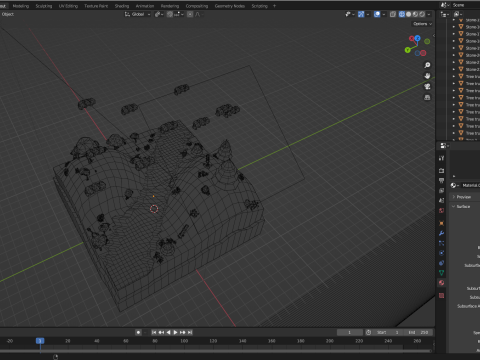Open the Physics properties tab
480x360 pixels.
coord(441,253)
